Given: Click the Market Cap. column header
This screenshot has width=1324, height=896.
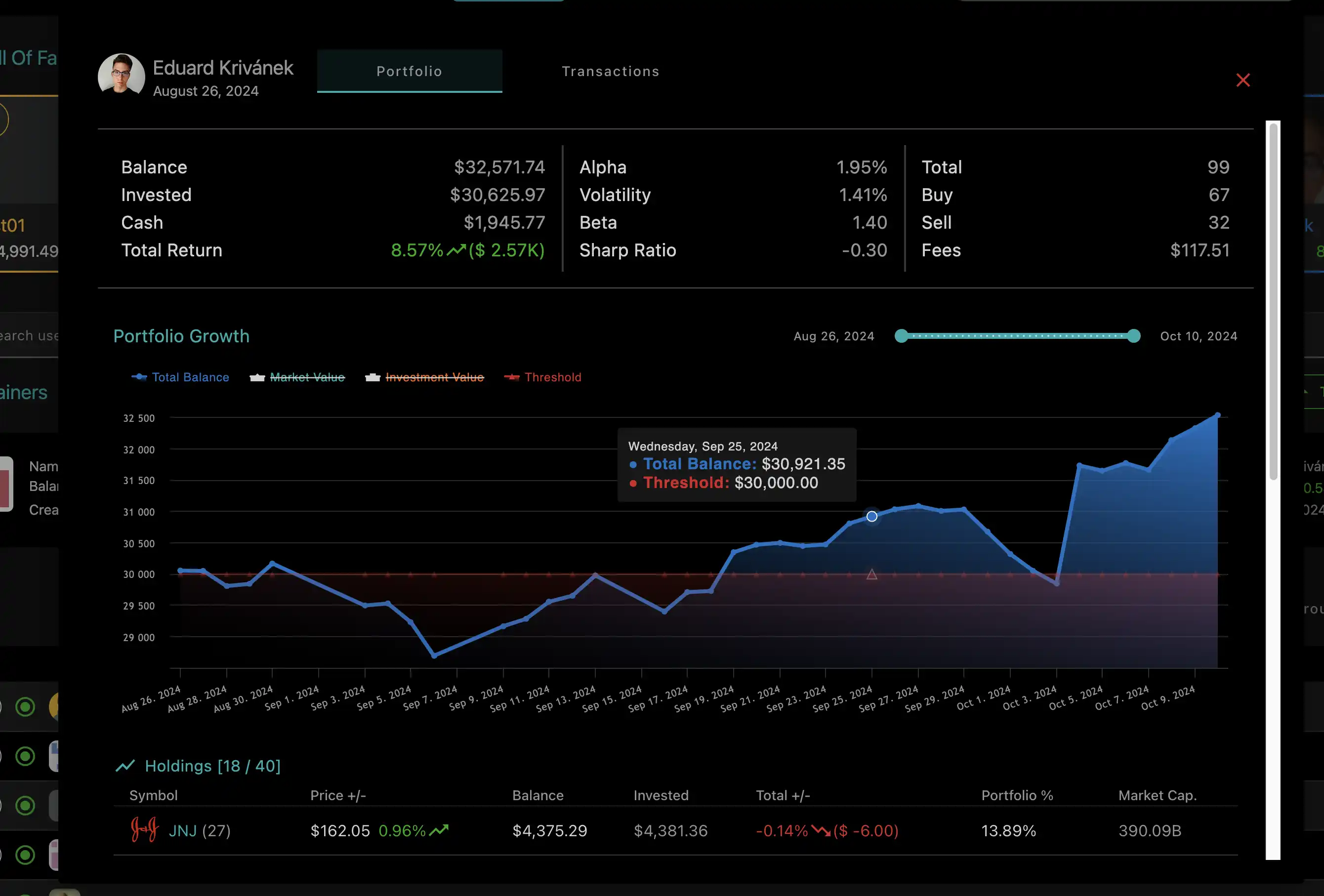Looking at the screenshot, I should (1157, 795).
